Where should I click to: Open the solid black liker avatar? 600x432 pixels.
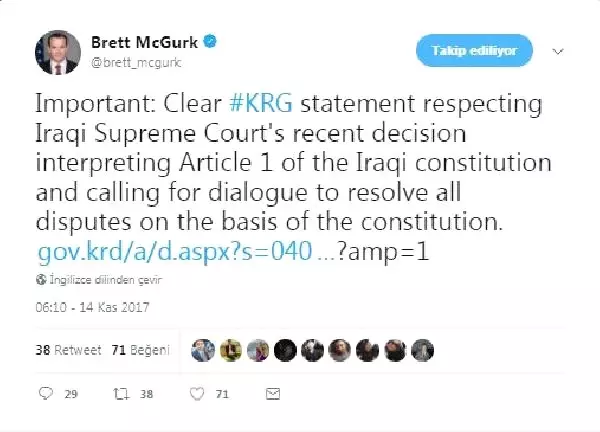285,350
